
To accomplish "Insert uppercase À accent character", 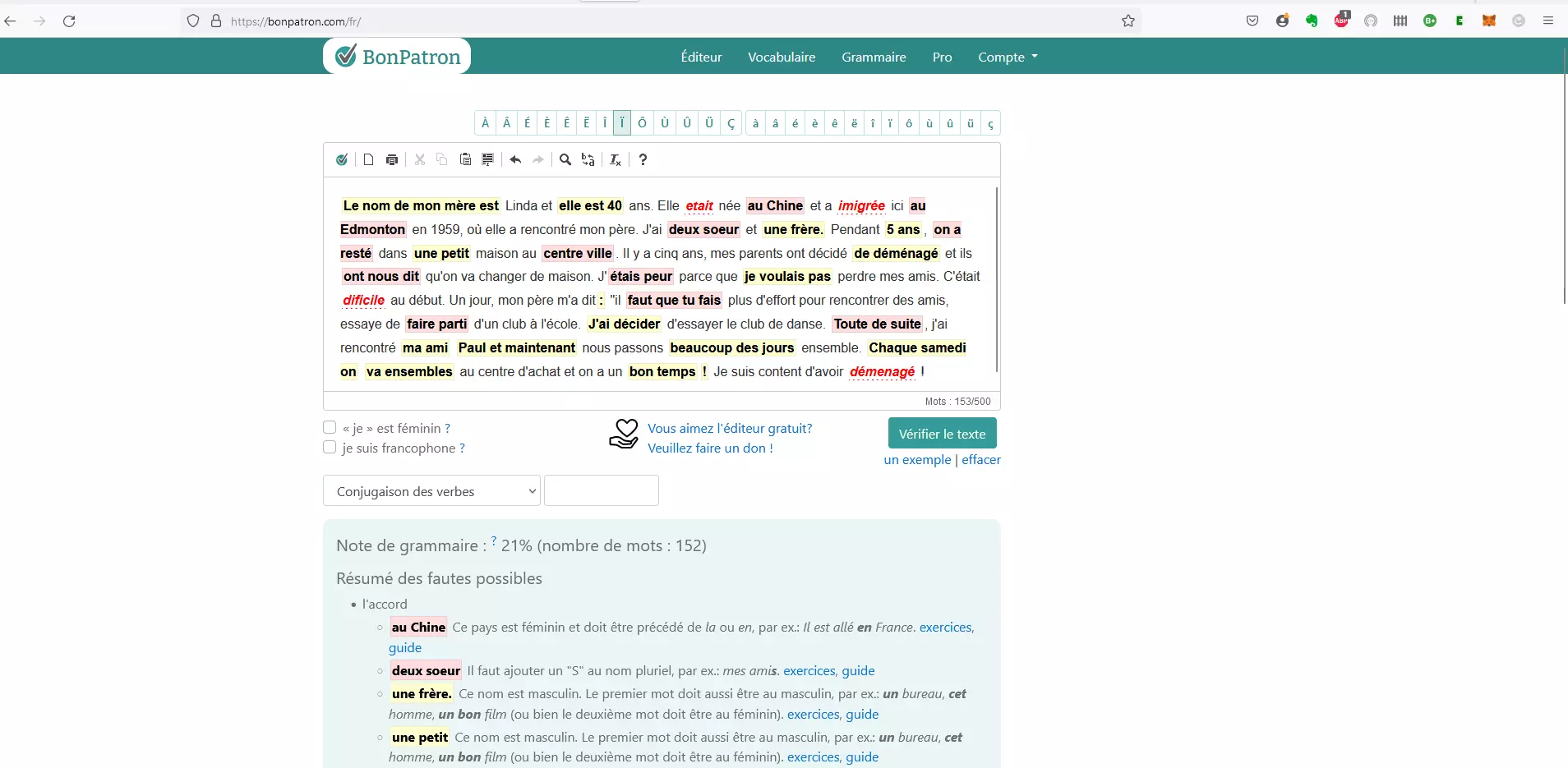I will click(486, 123).
